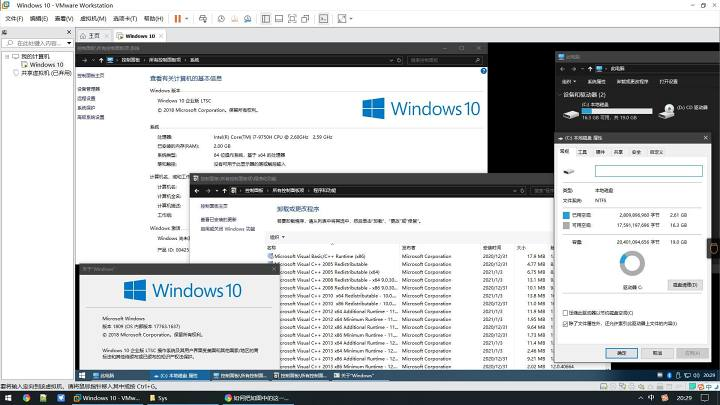This screenshot has height=405, width=720.
Task: Click the VMware pause/suspend button
Action: 178,18
